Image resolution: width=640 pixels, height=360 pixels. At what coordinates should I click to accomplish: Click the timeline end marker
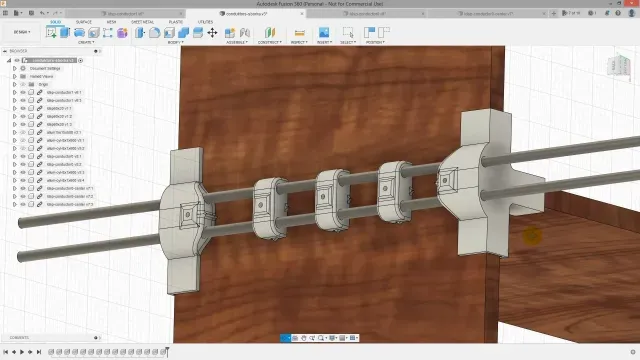tap(167, 351)
